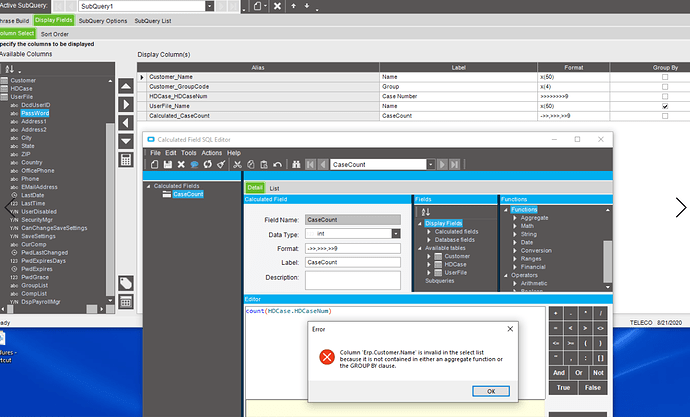Click the Paste clipboard toolbar icon

264,165
